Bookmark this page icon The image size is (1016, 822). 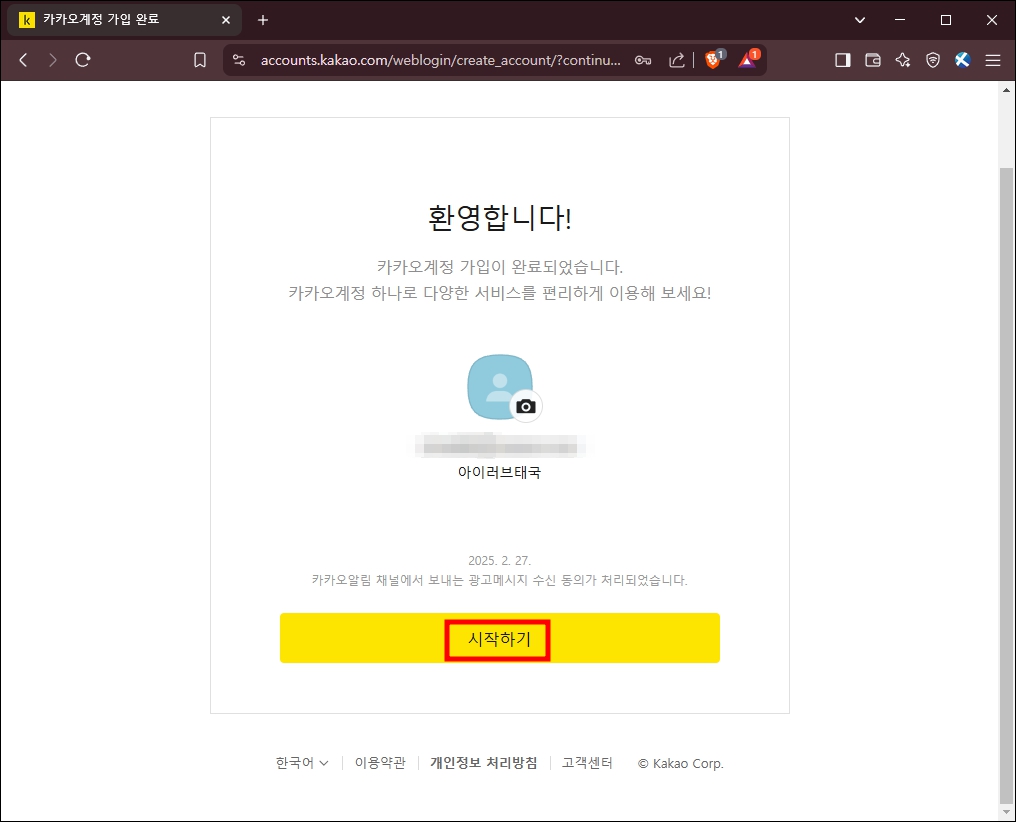pyautogui.click(x=200, y=60)
